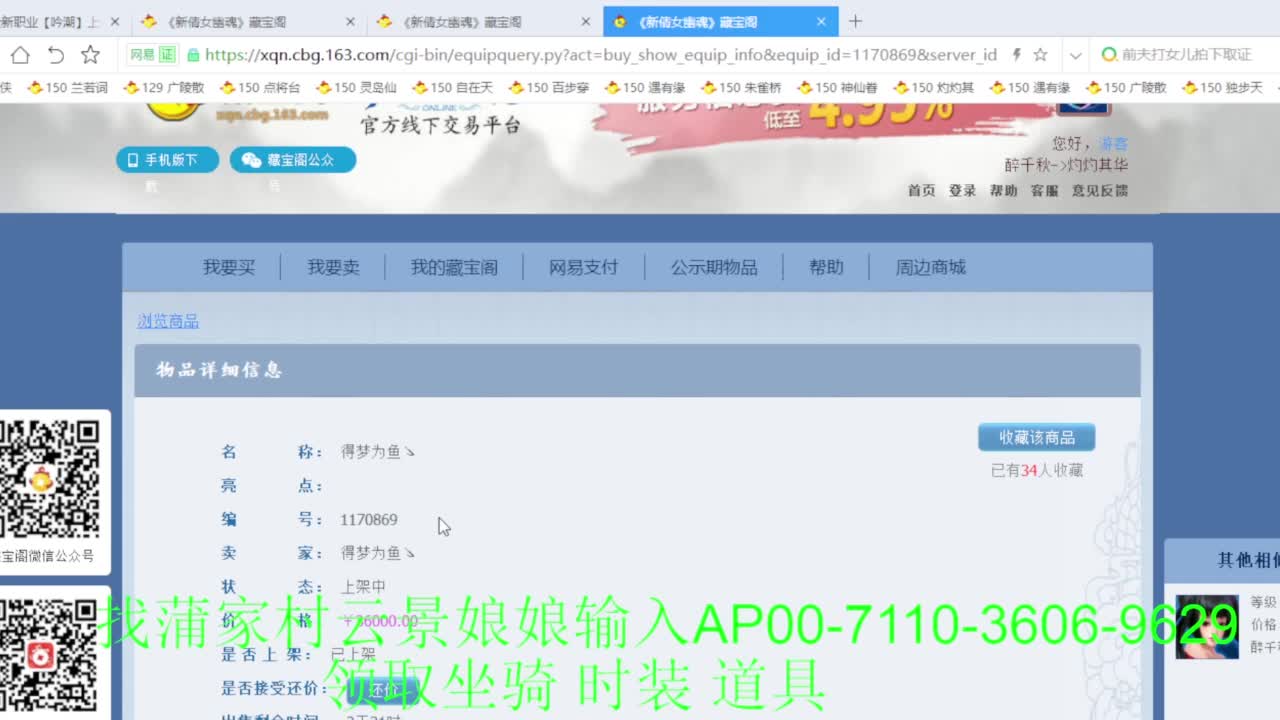
Task: Open the 我要卖 menu
Action: (333, 267)
